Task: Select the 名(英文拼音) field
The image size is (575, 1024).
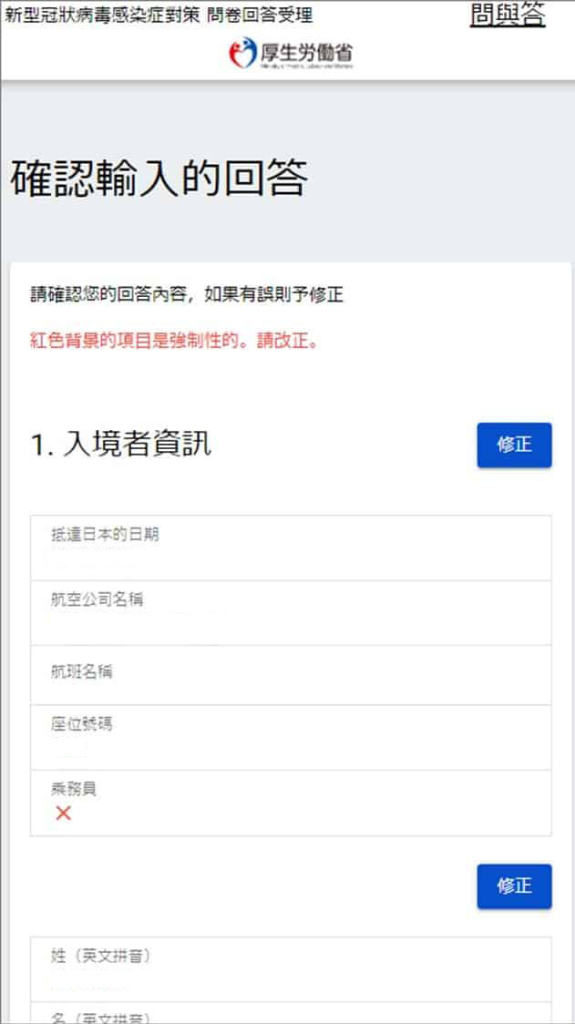Action: tap(291, 1013)
